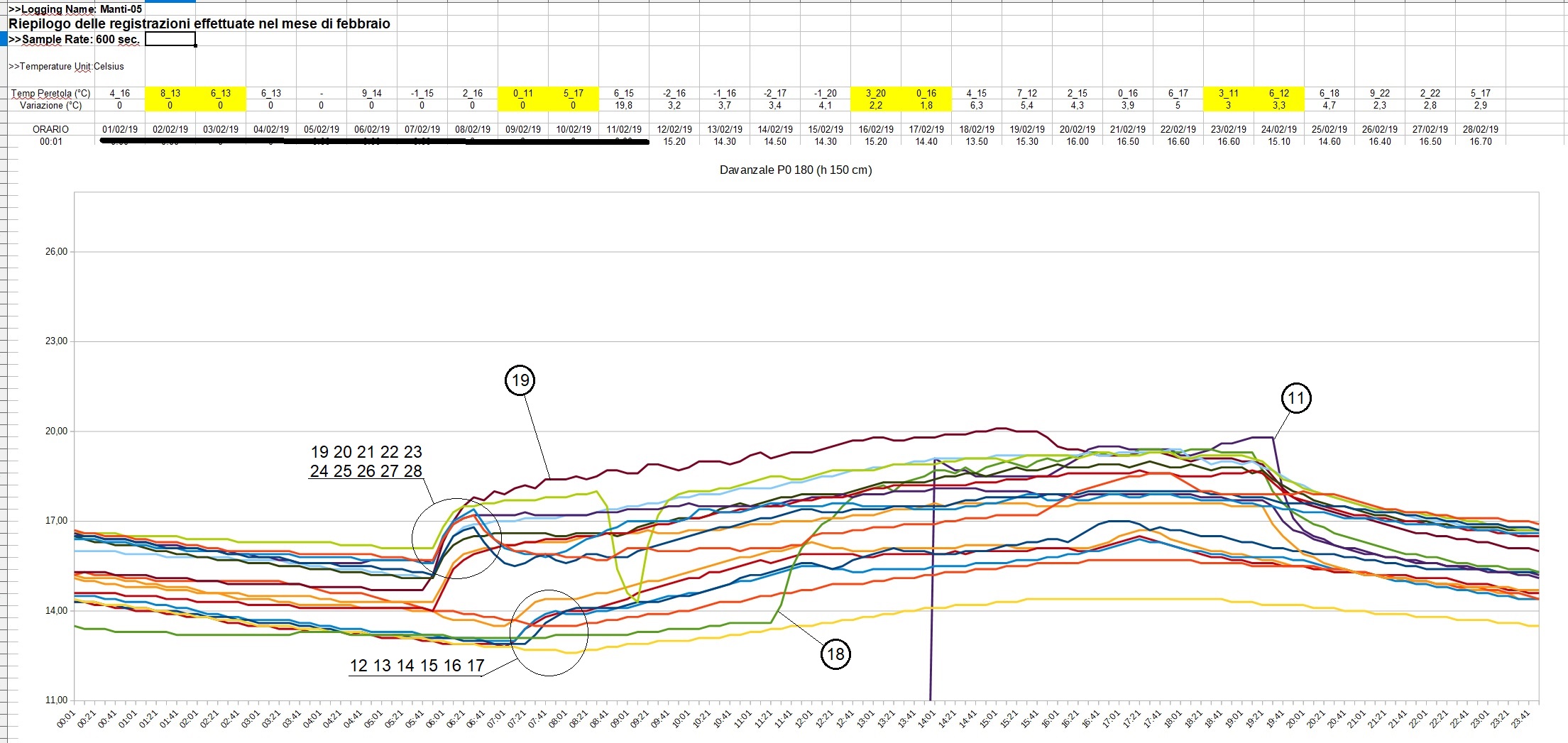The image size is (1568, 743).
Task: Click the date cell 11/02/19
Action: [x=624, y=129]
